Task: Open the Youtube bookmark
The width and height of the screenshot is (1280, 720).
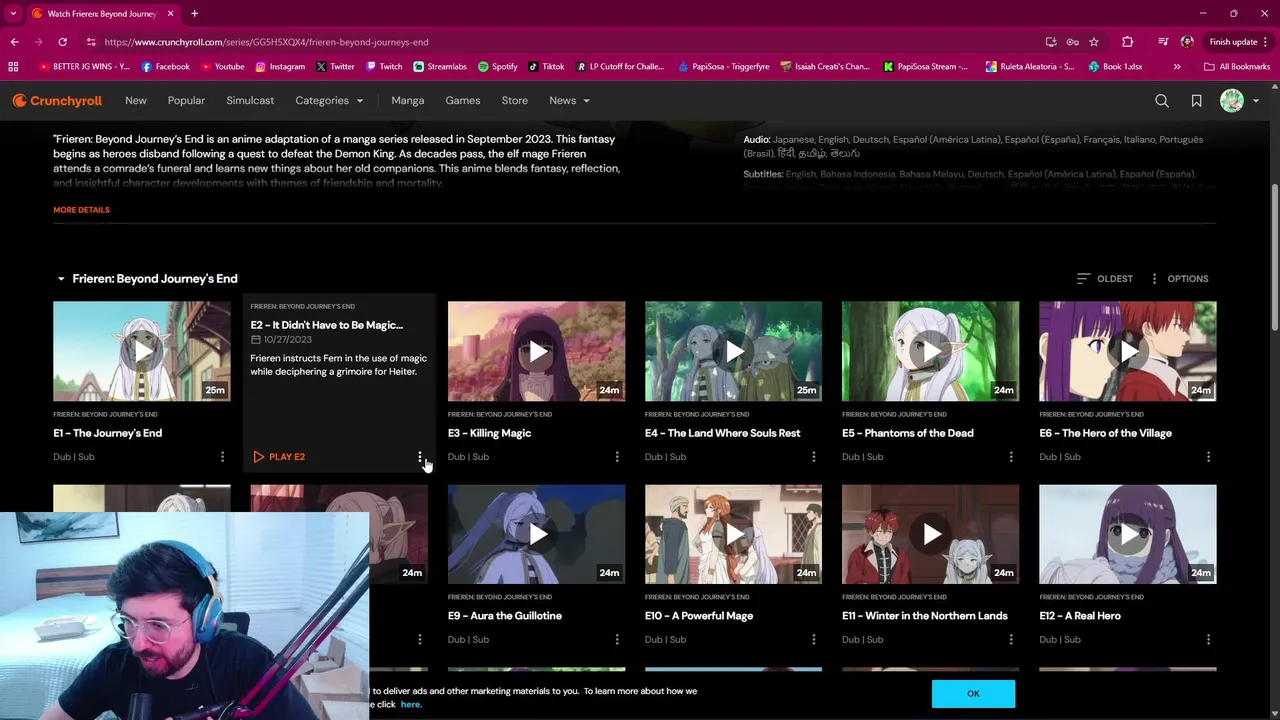Action: click(223, 67)
